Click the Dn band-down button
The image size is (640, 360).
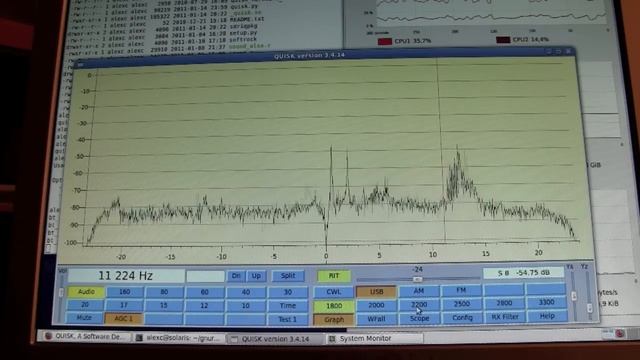point(236,276)
